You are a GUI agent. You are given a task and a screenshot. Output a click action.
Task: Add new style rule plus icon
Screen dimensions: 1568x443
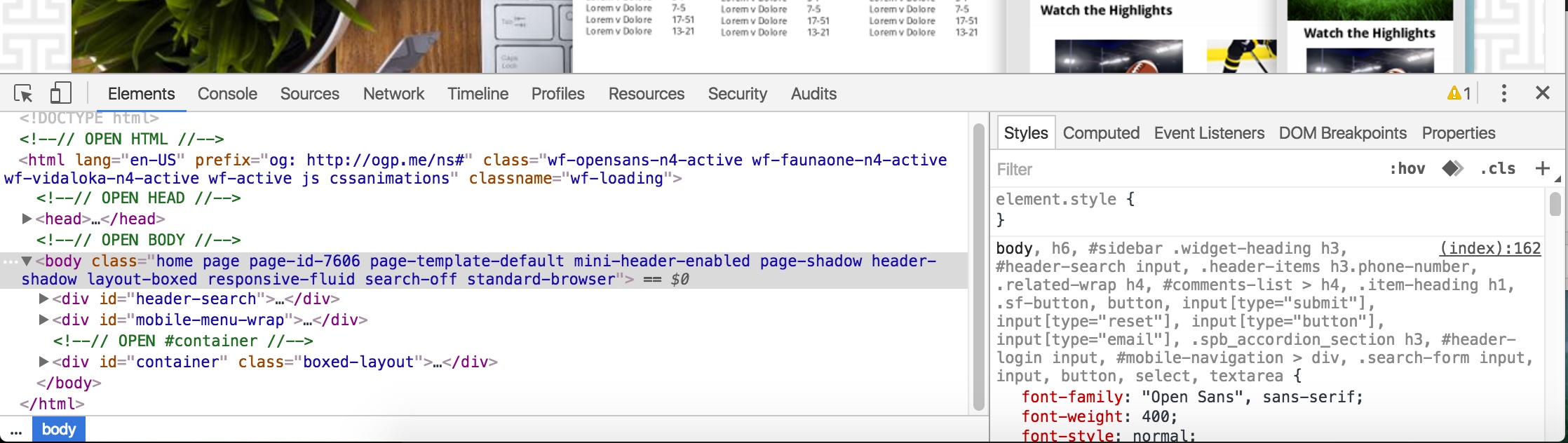click(x=1542, y=168)
